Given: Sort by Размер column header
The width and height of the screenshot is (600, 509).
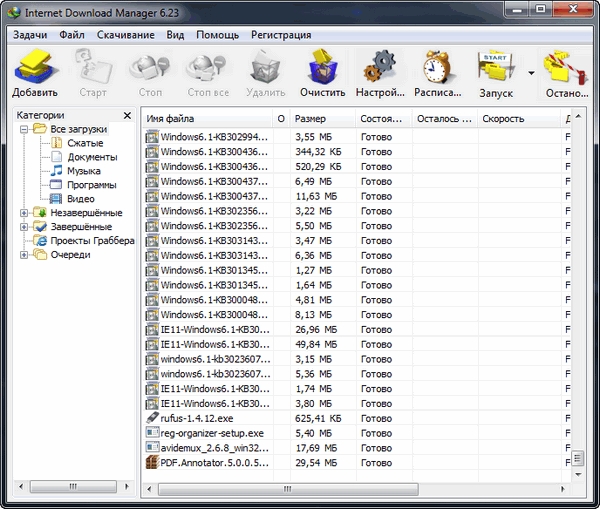Looking at the screenshot, I should (x=323, y=119).
